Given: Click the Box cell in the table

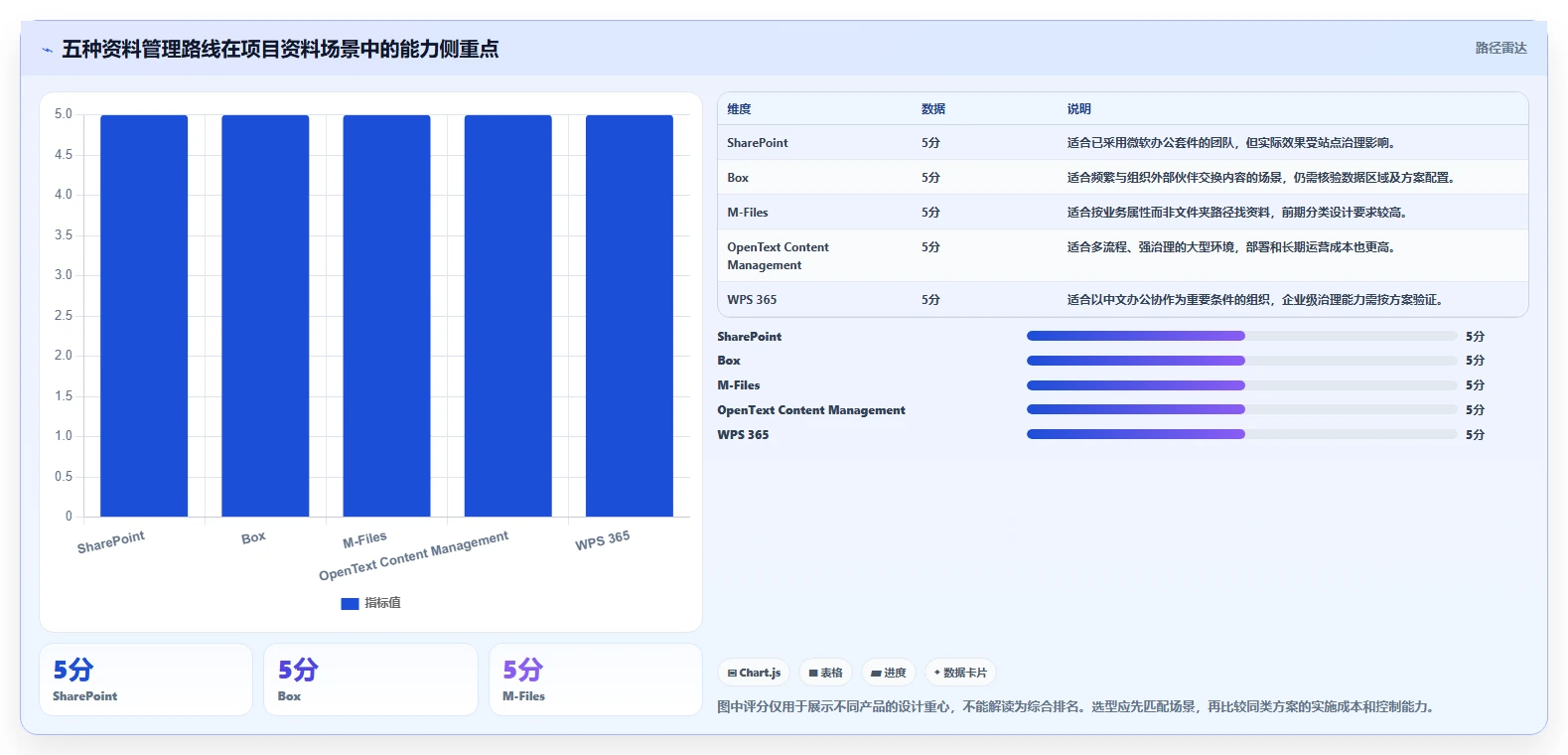Looking at the screenshot, I should point(738,178).
